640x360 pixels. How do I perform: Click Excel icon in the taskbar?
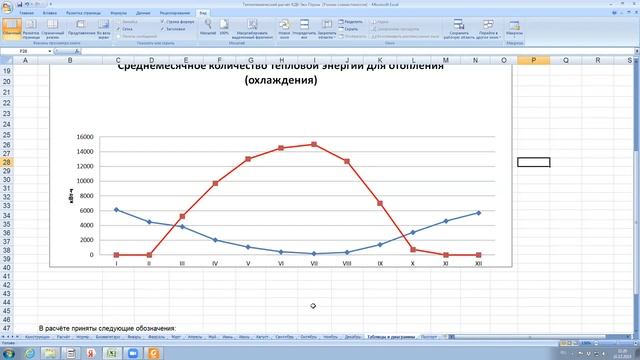111,353
